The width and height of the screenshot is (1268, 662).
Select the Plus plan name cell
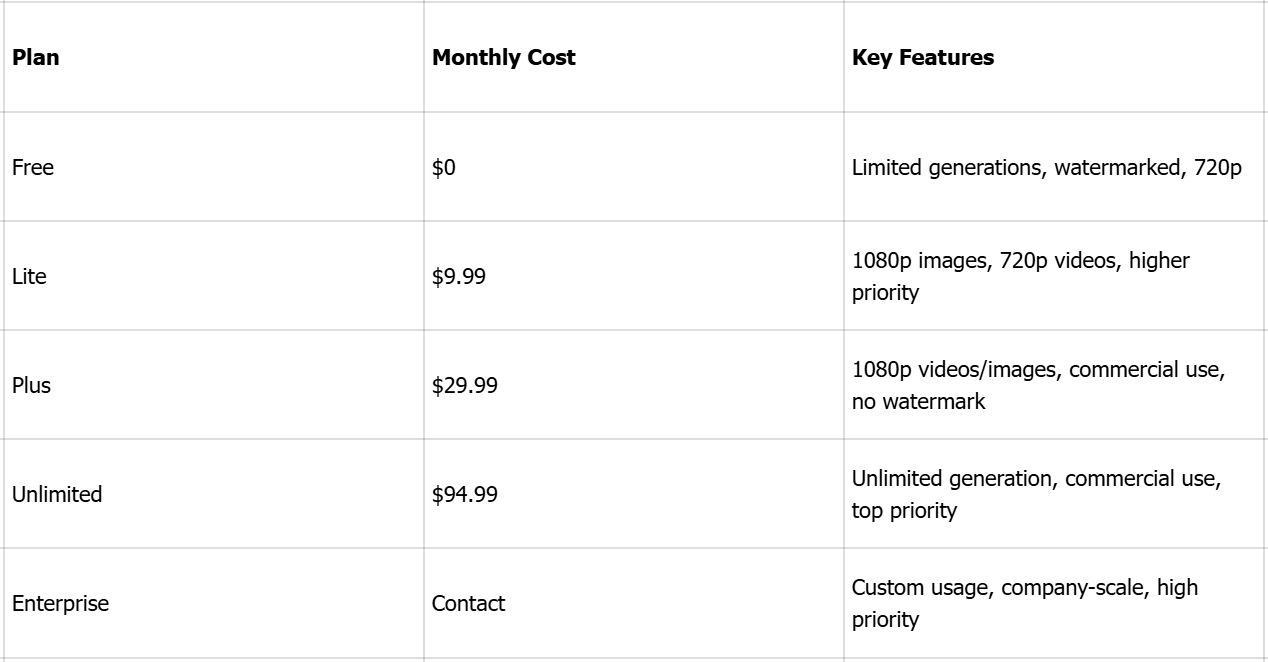(32, 386)
